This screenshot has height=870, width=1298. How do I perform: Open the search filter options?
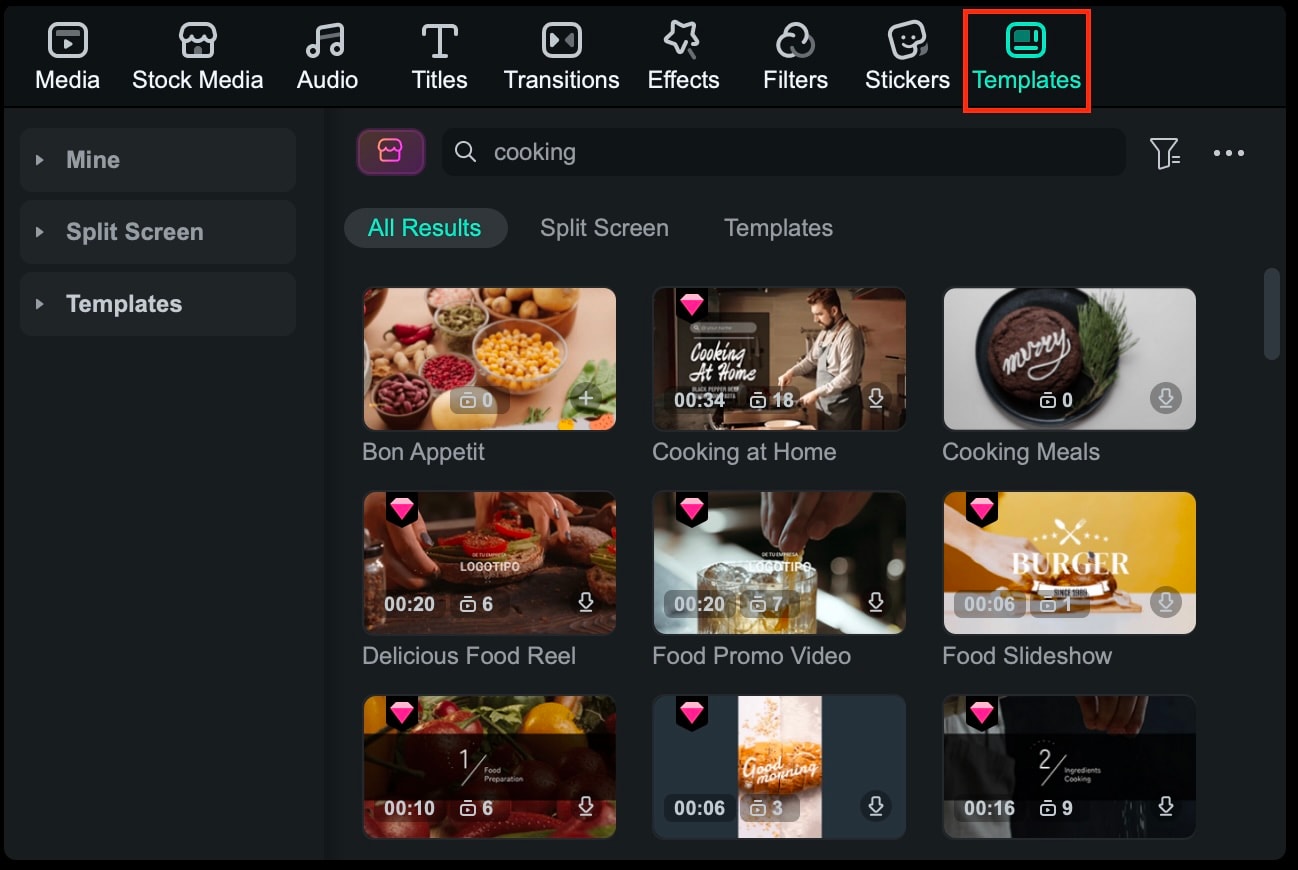pyautogui.click(x=1166, y=152)
